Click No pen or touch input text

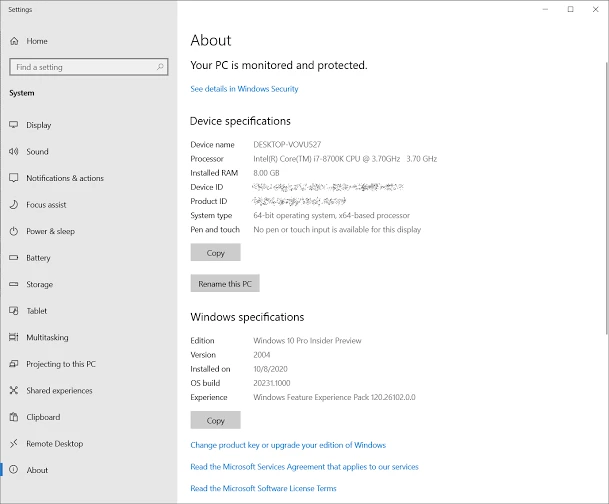[x=337, y=229]
